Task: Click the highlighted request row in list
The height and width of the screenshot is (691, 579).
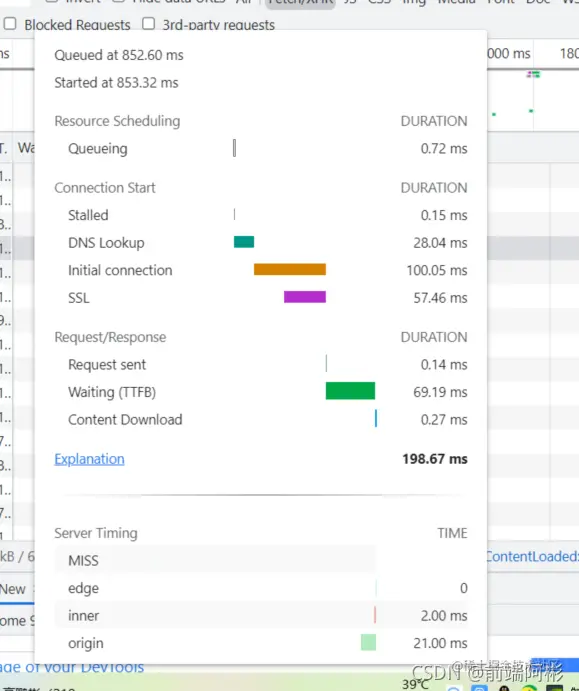Action: coord(17,248)
